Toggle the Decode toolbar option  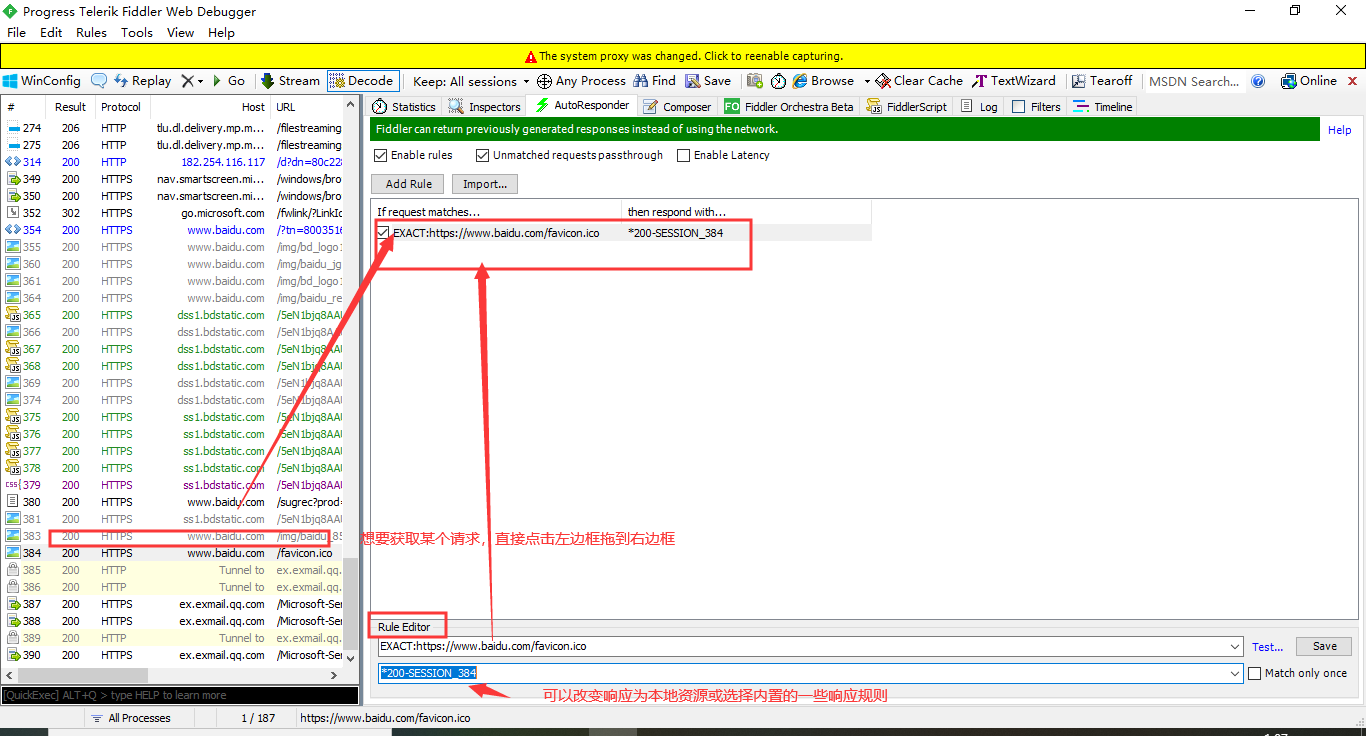[x=362, y=80]
